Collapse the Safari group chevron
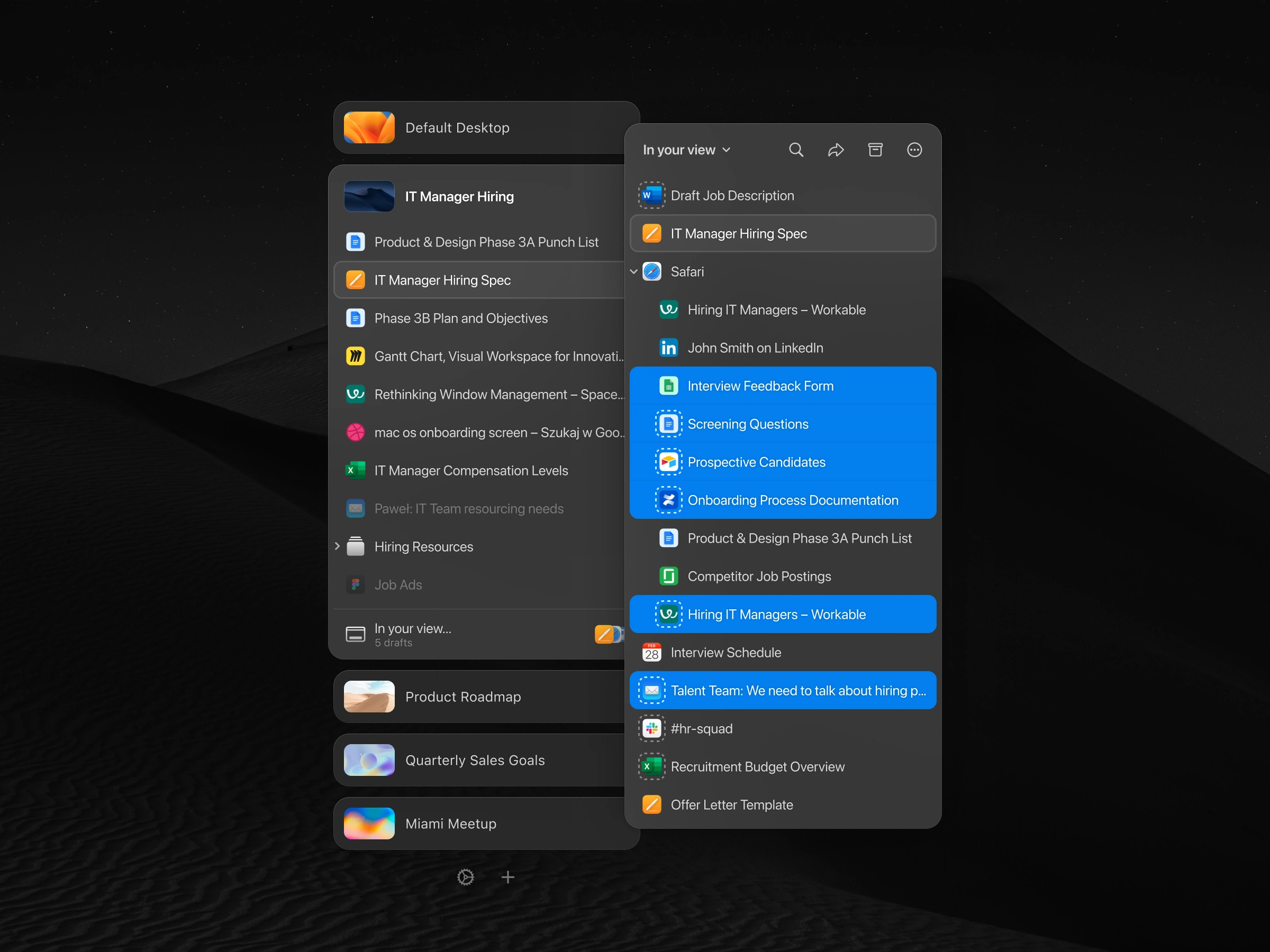 pos(634,271)
